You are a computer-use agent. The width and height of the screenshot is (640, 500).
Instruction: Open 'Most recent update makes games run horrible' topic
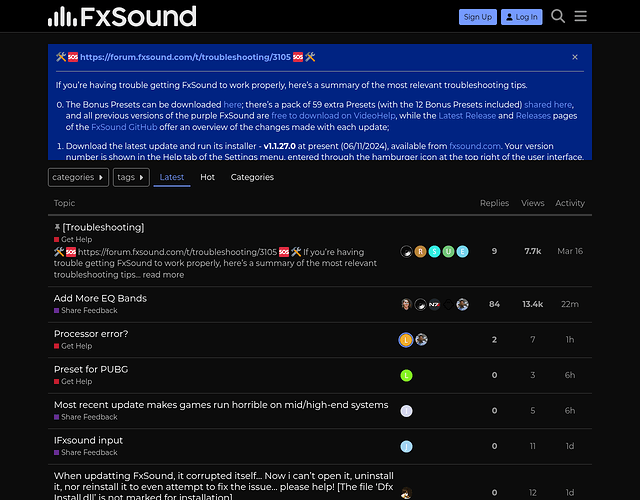click(221, 405)
